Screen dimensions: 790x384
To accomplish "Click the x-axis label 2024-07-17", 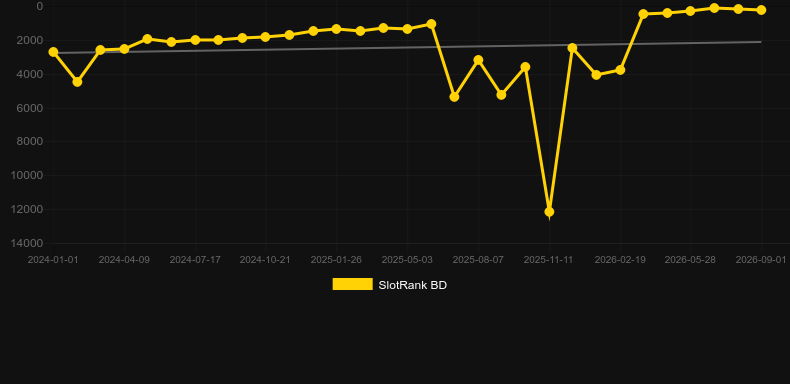I will tap(195, 260).
